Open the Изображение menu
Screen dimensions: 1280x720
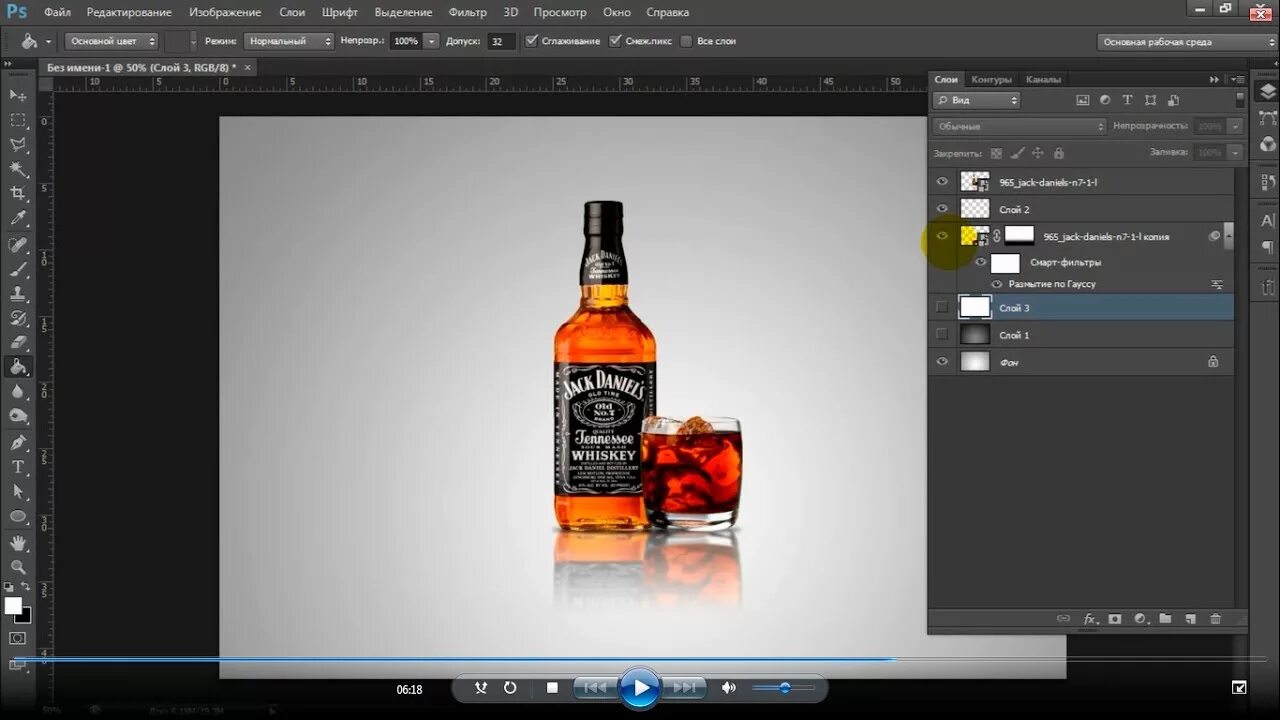click(225, 12)
